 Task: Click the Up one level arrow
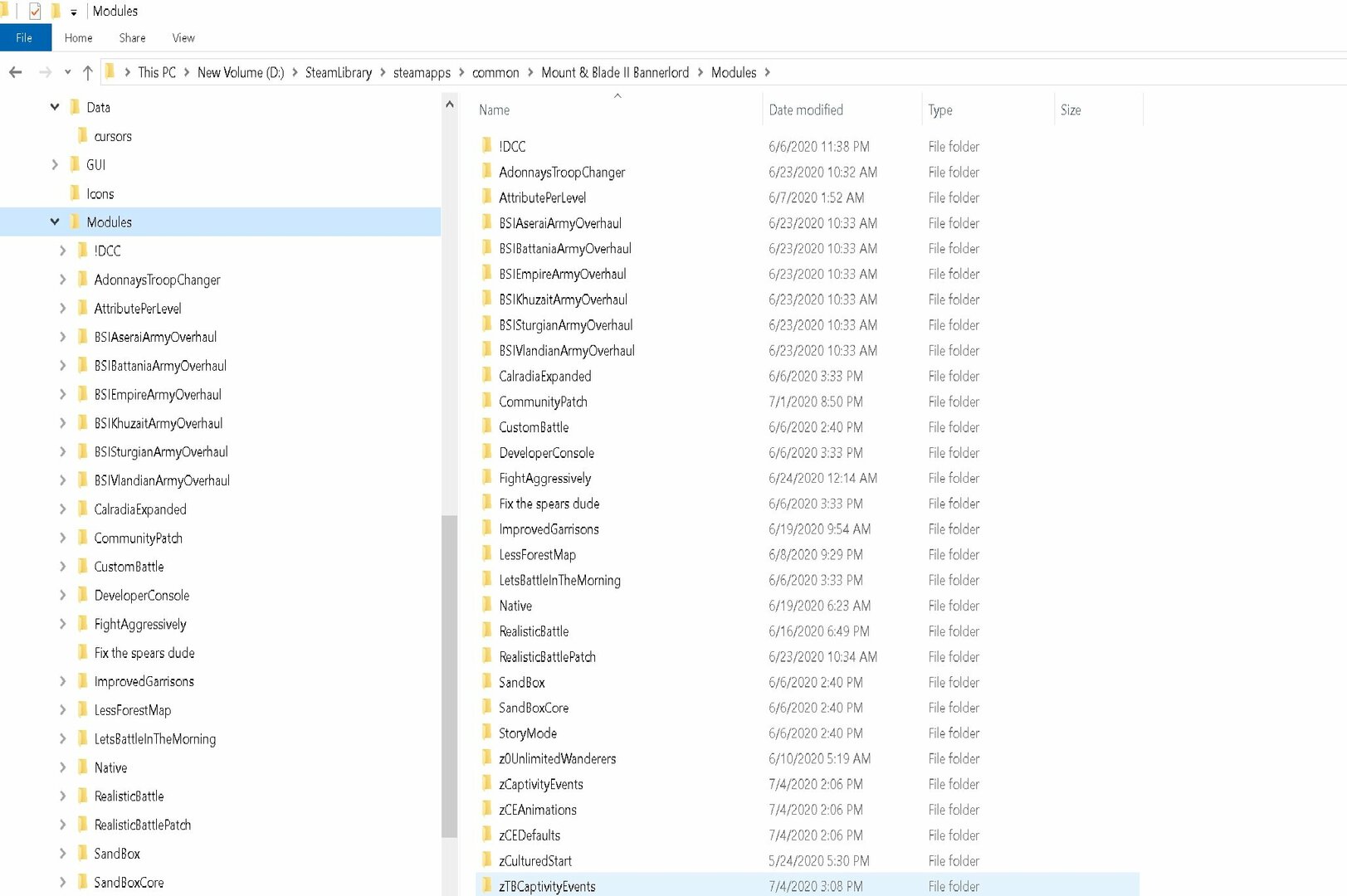coord(88,72)
